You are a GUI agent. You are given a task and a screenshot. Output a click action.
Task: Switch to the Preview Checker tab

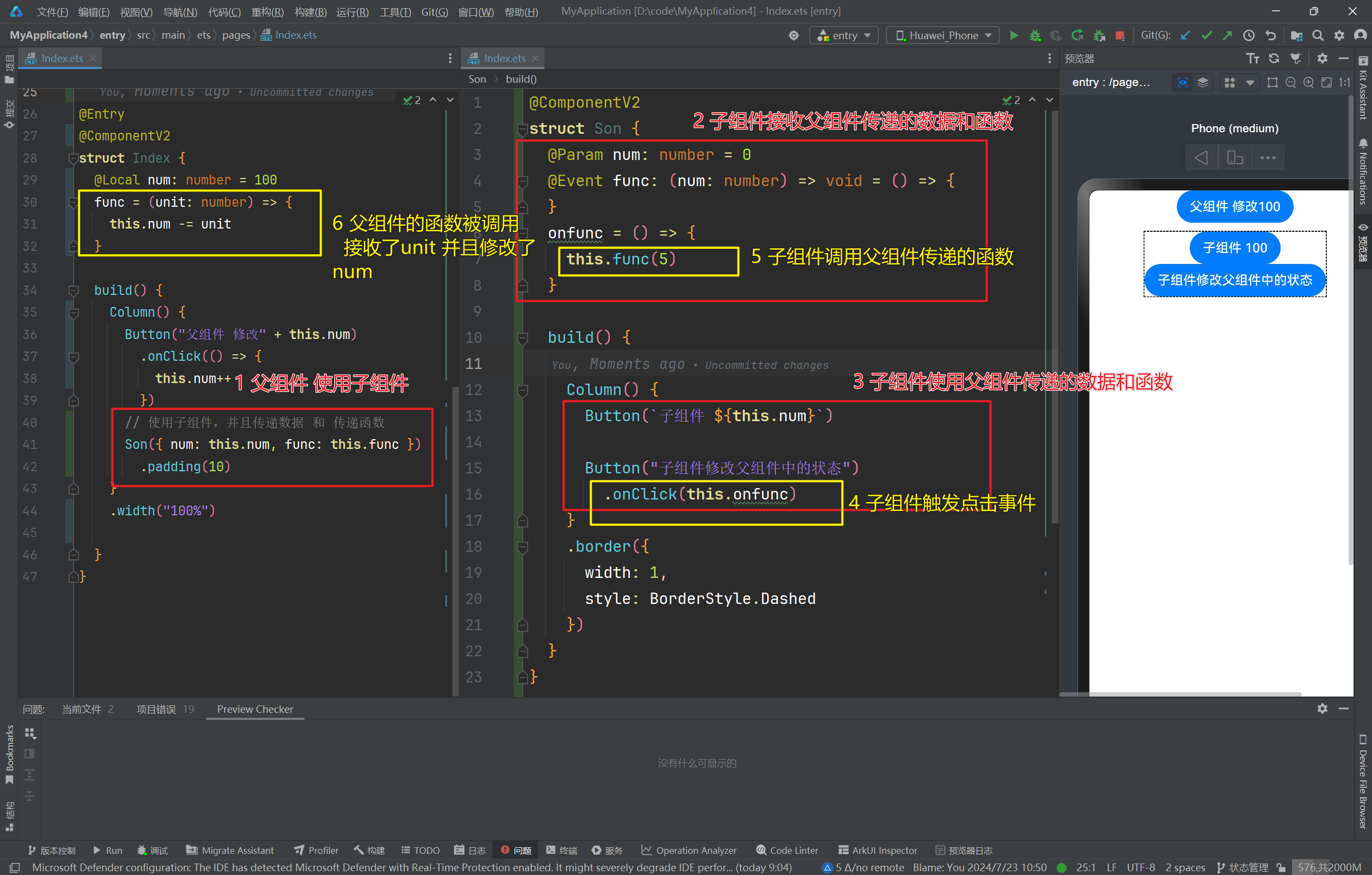point(255,709)
